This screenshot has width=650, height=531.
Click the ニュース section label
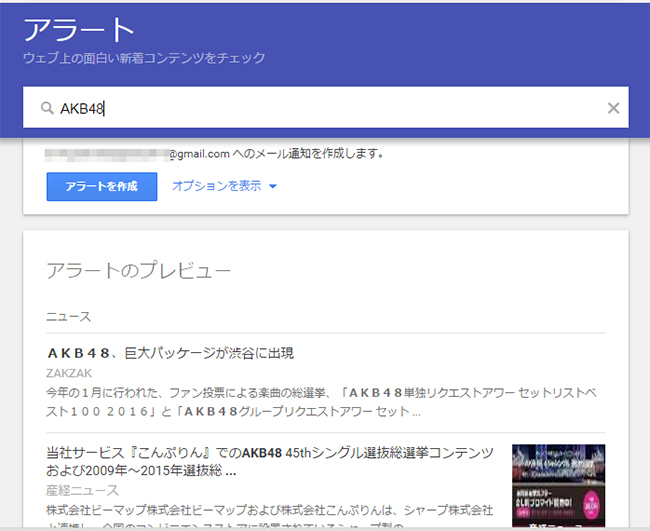[x=68, y=317]
